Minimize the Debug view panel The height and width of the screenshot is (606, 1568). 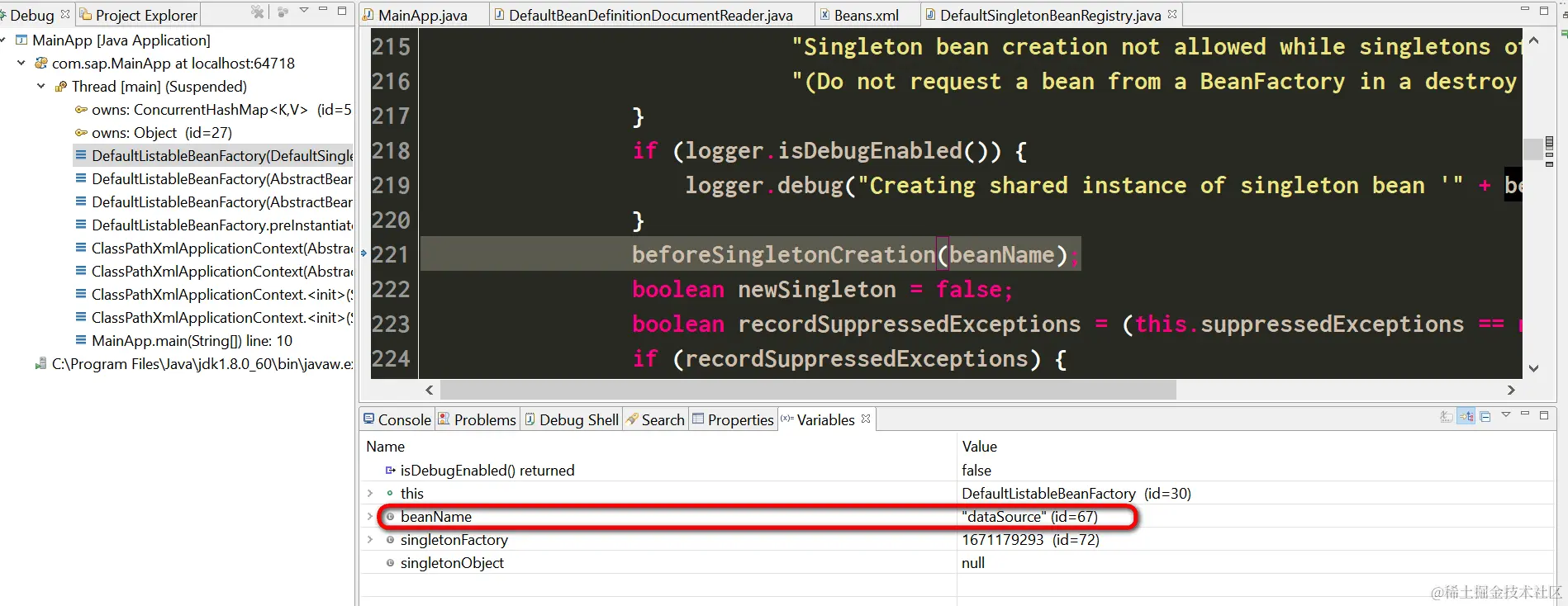coord(323,10)
